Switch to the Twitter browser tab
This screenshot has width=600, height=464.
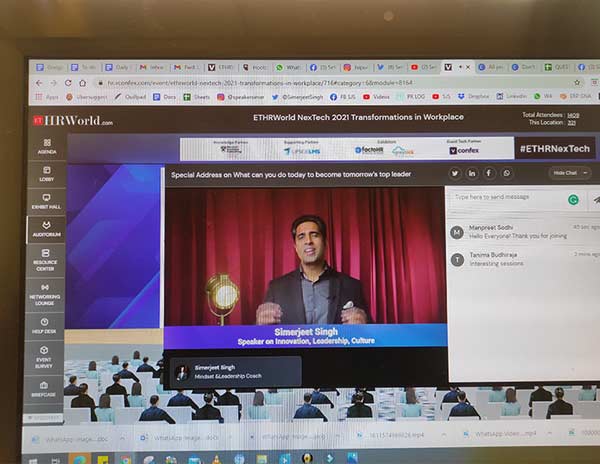click(390, 67)
